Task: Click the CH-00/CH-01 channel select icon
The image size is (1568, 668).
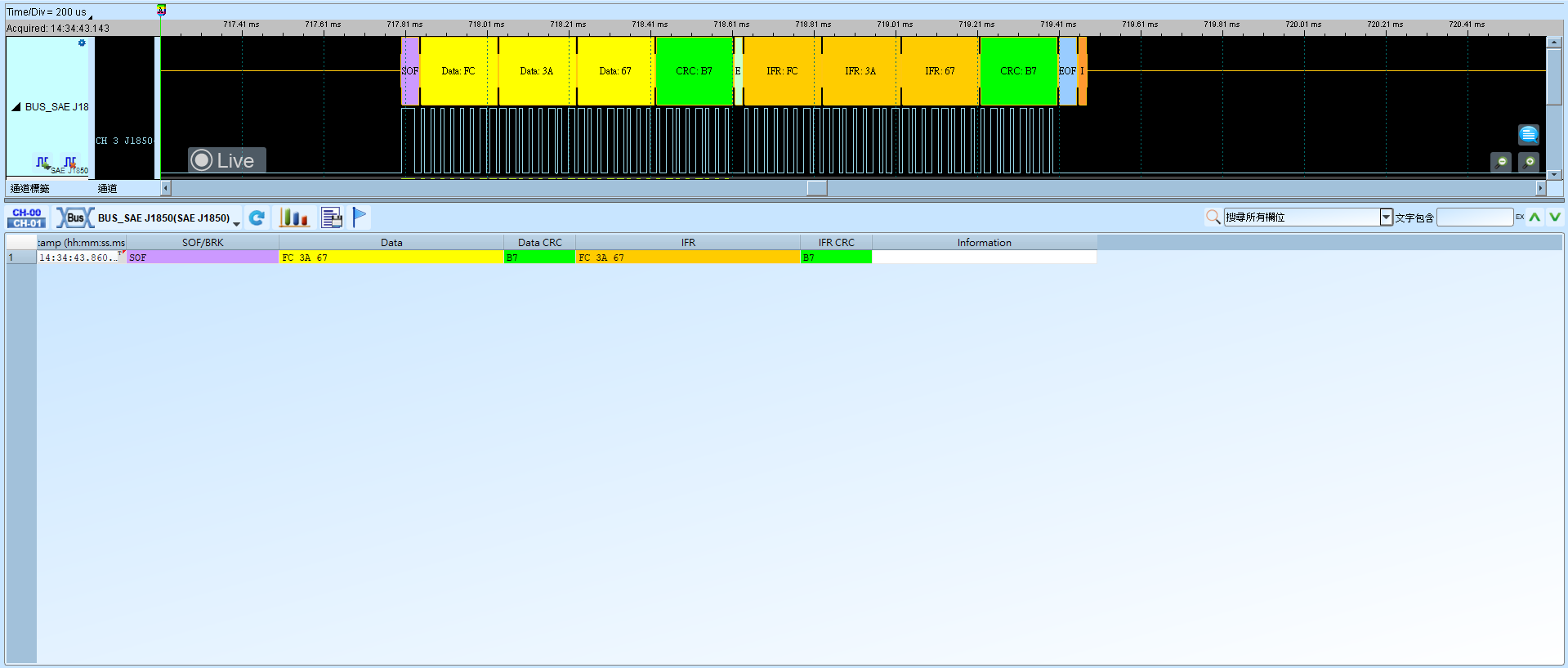Action: point(27,217)
